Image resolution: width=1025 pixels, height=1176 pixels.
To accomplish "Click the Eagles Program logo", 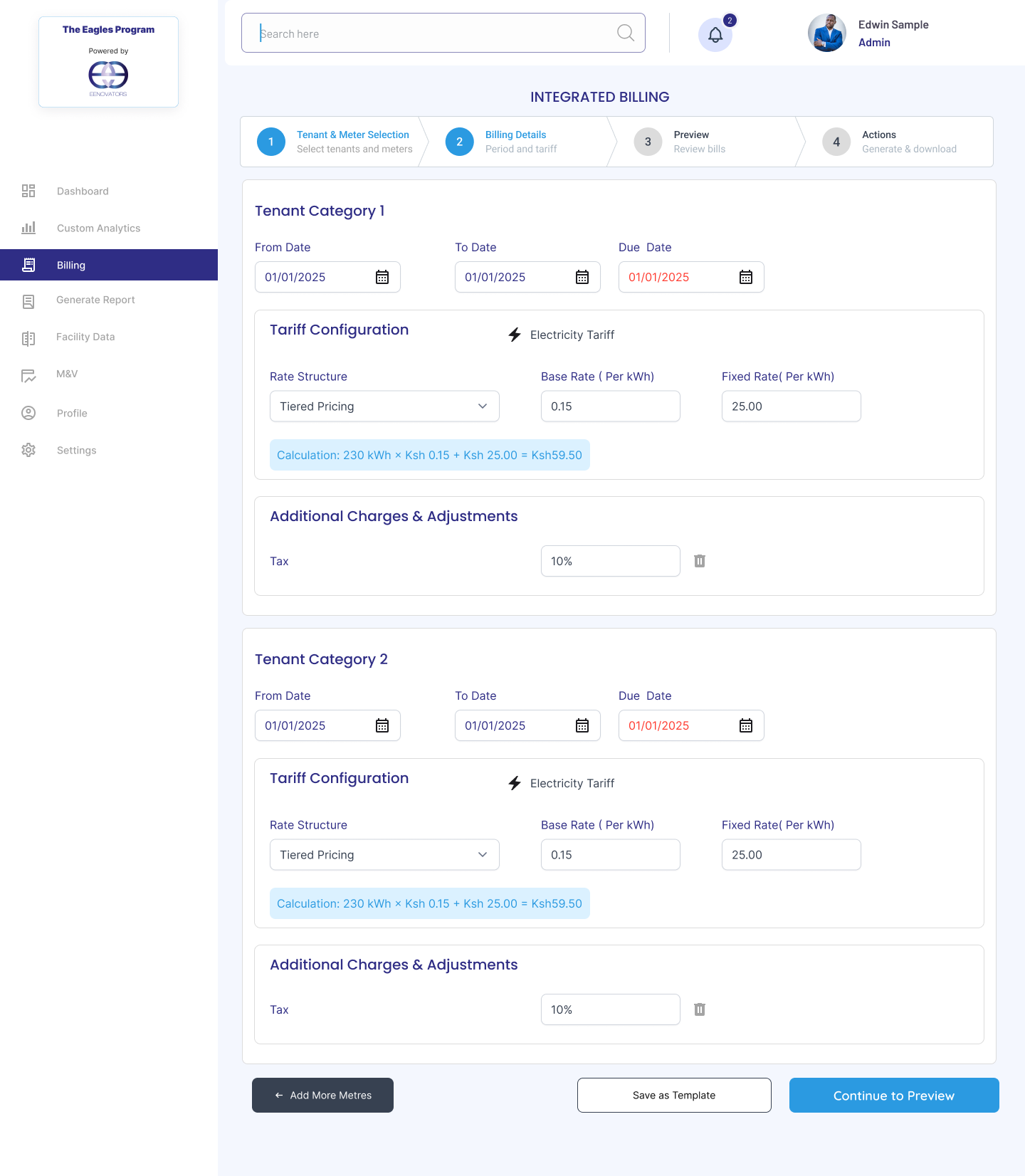I will (108, 62).
